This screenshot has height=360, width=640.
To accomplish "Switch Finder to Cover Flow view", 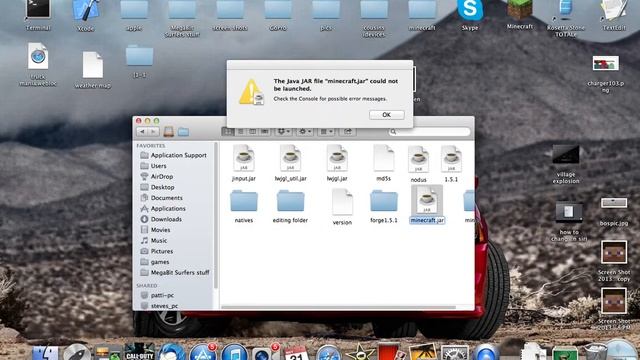I will coord(265,131).
